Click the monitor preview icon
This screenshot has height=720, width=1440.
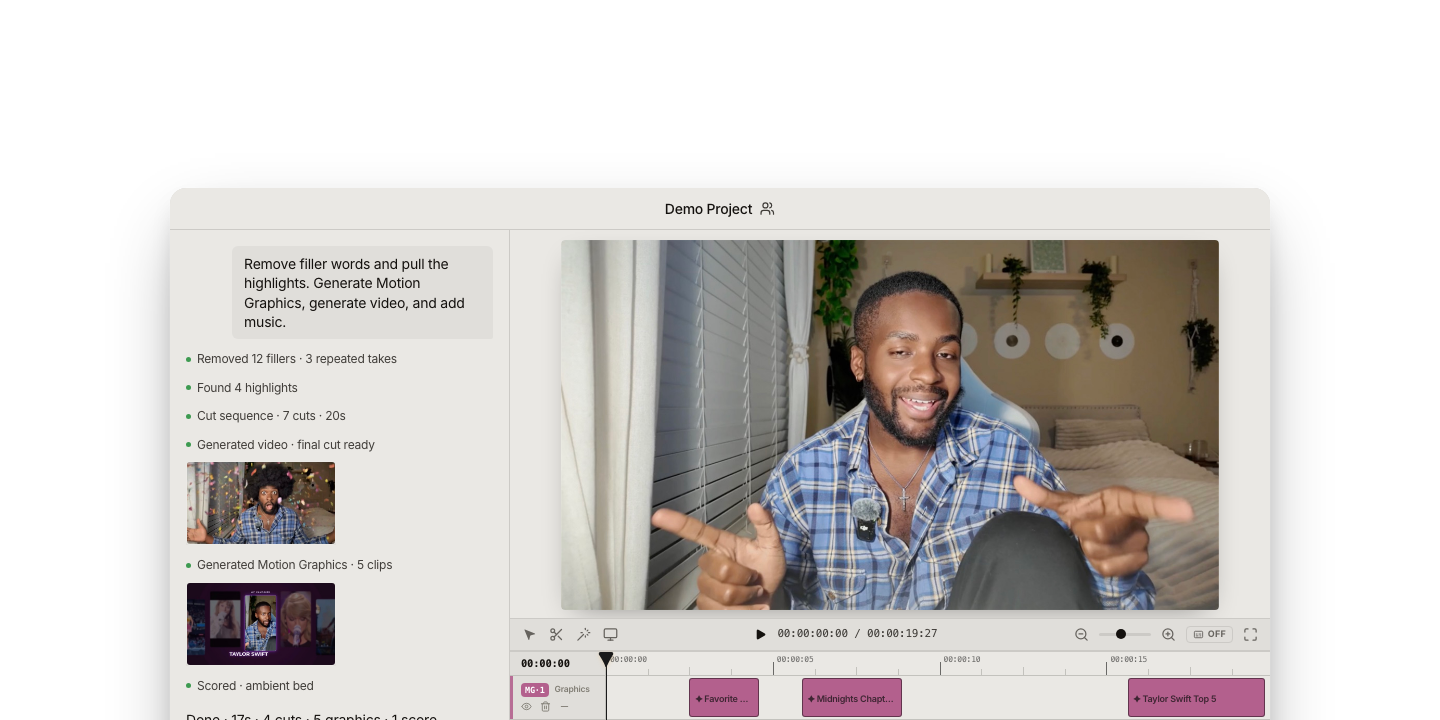click(x=610, y=634)
